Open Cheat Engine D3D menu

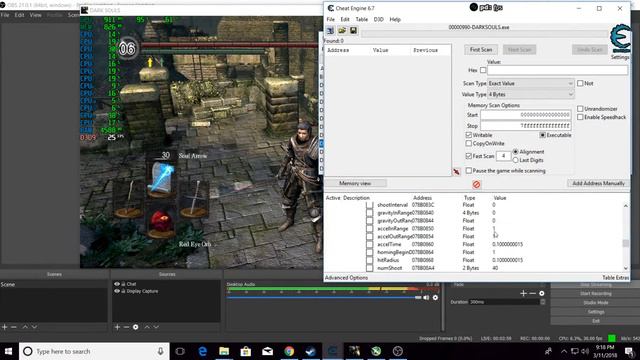378,19
